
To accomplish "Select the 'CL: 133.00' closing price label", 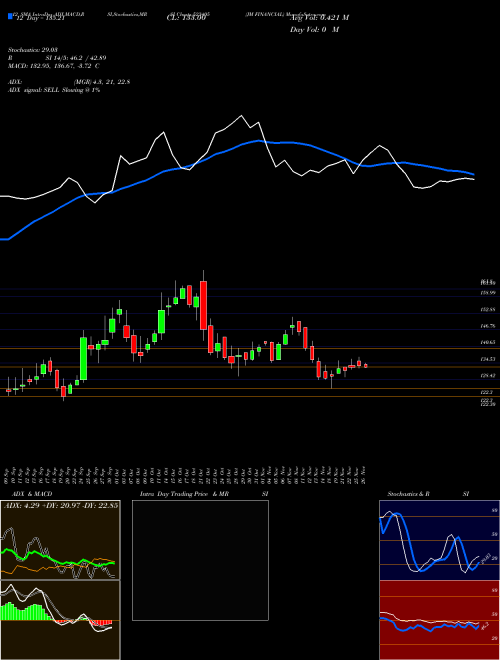I will (186, 18).
